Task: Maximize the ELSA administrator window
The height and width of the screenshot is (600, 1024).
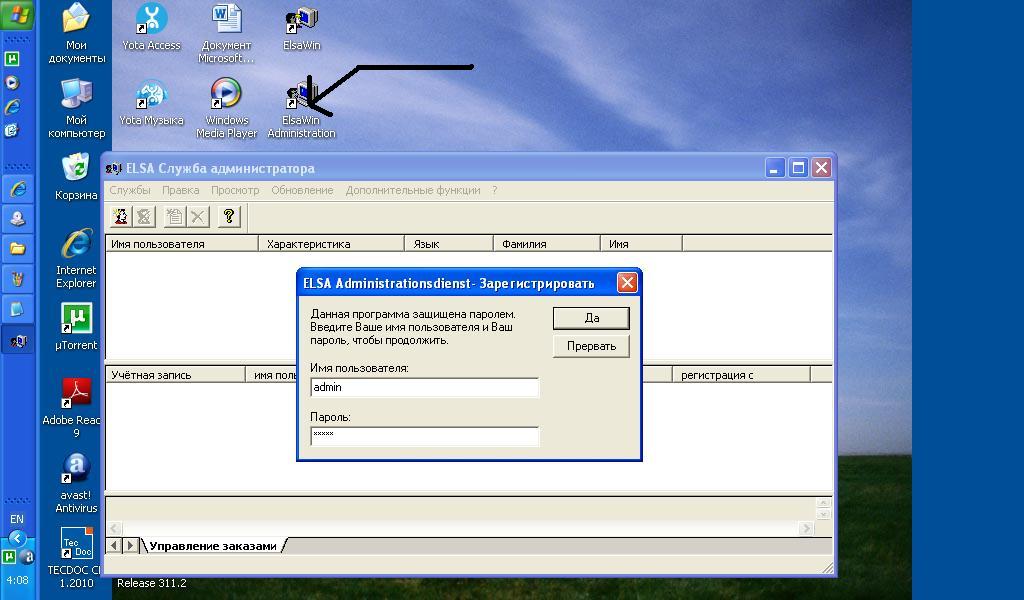Action: coord(798,168)
